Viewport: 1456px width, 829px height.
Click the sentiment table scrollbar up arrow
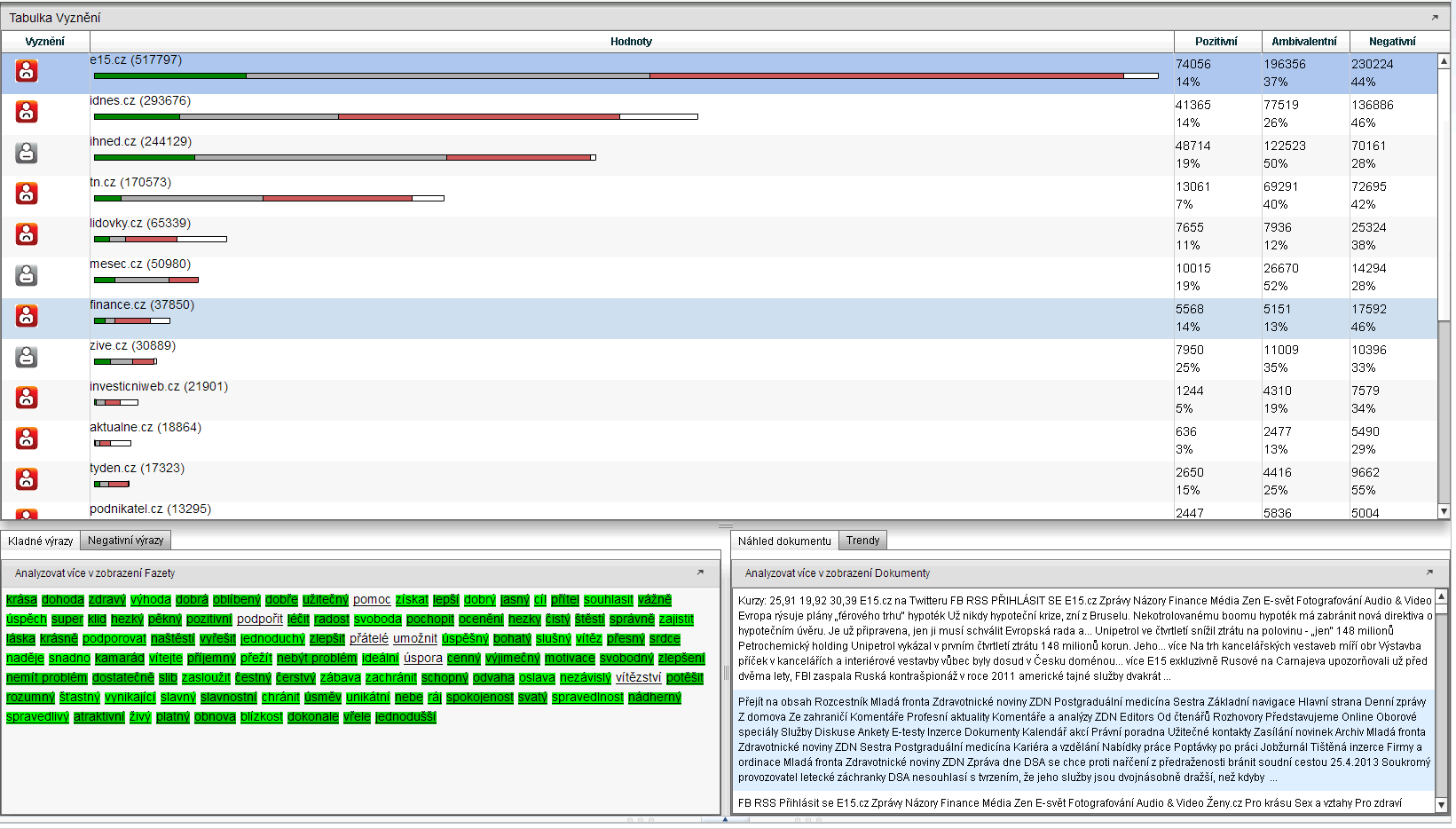(x=1444, y=61)
